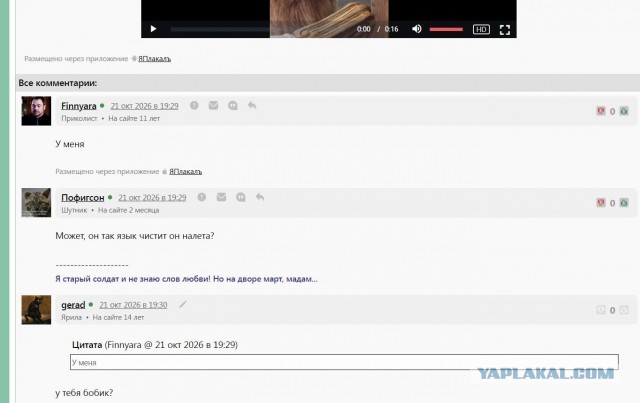Quote Finnyara's comment with the quote icon

point(233,106)
